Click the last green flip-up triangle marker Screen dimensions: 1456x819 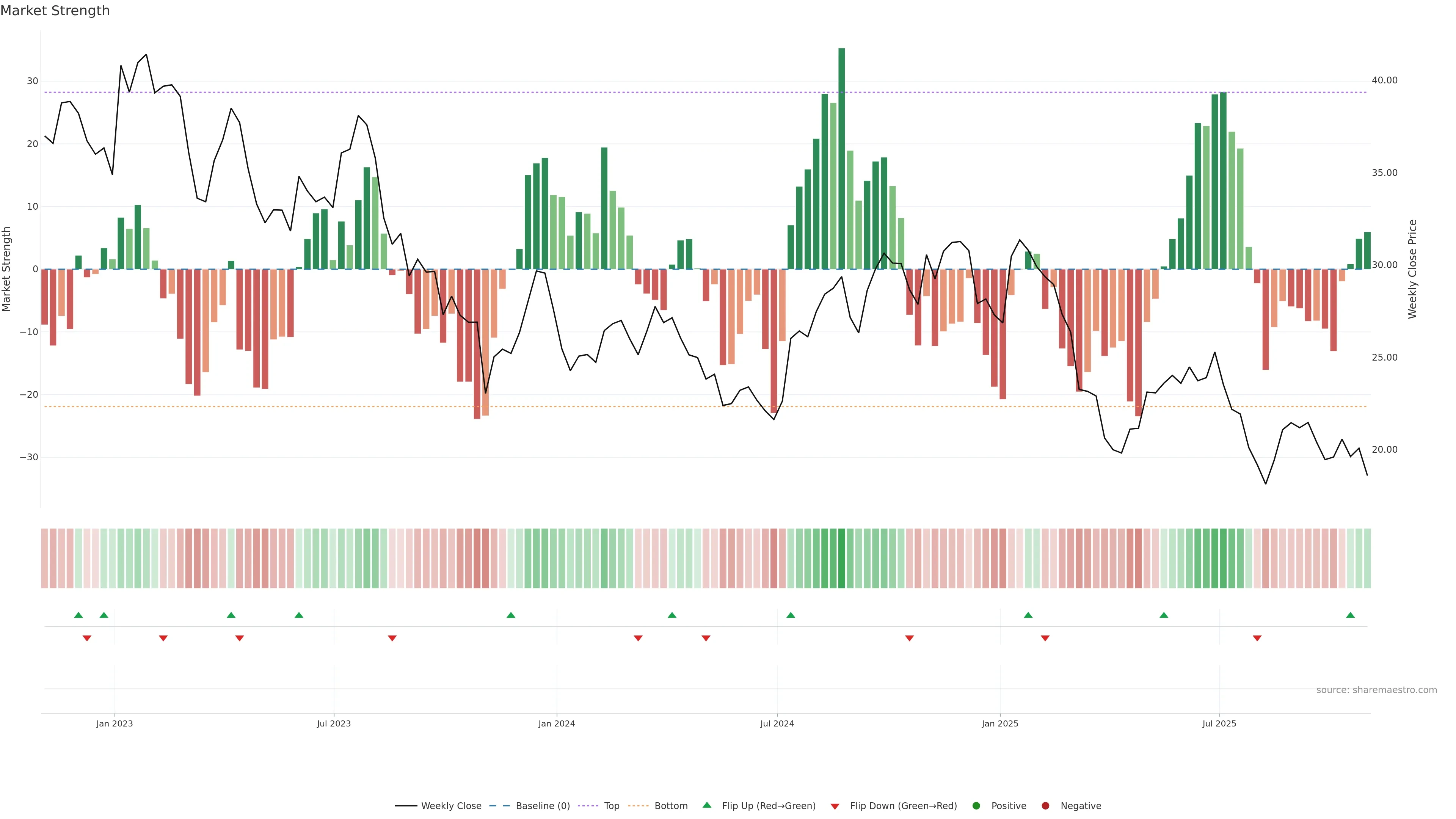(1350, 615)
